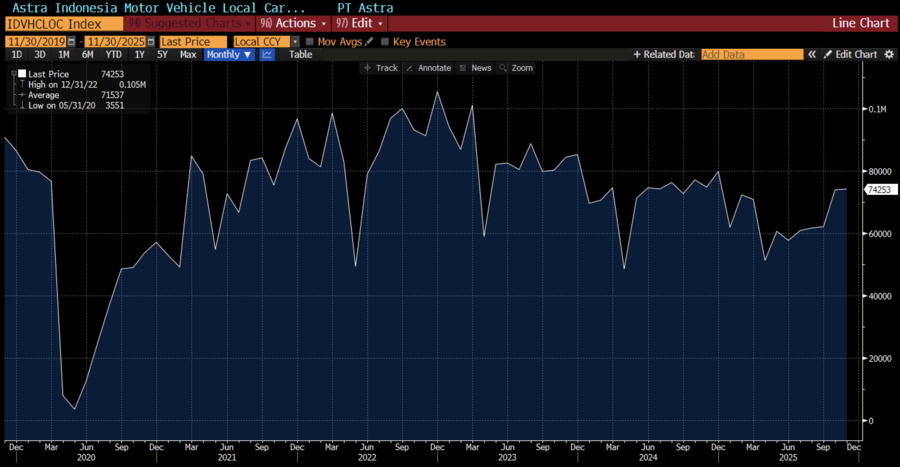Click the line chart type icon
Image resolution: width=900 pixels, height=467 pixels.
coord(267,55)
